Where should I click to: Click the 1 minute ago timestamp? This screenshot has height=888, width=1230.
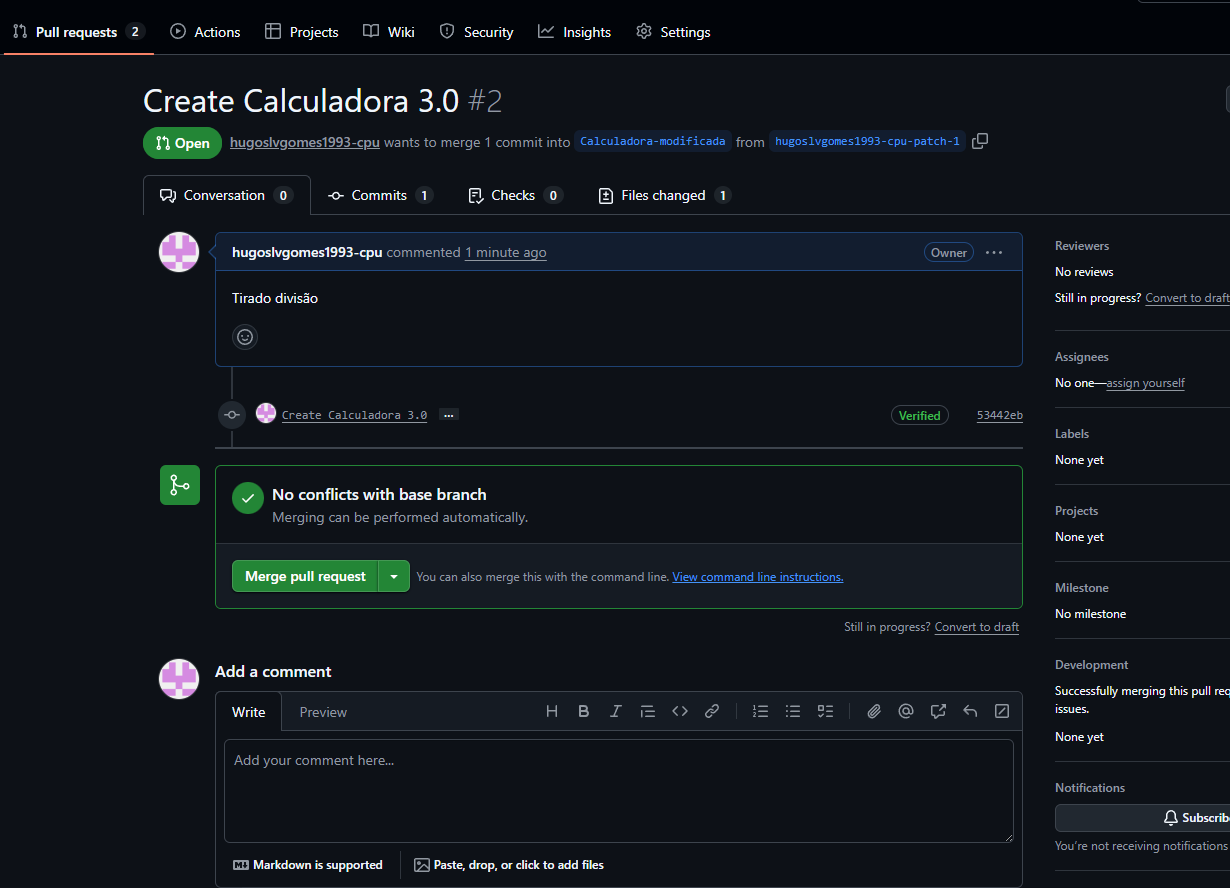tap(506, 252)
